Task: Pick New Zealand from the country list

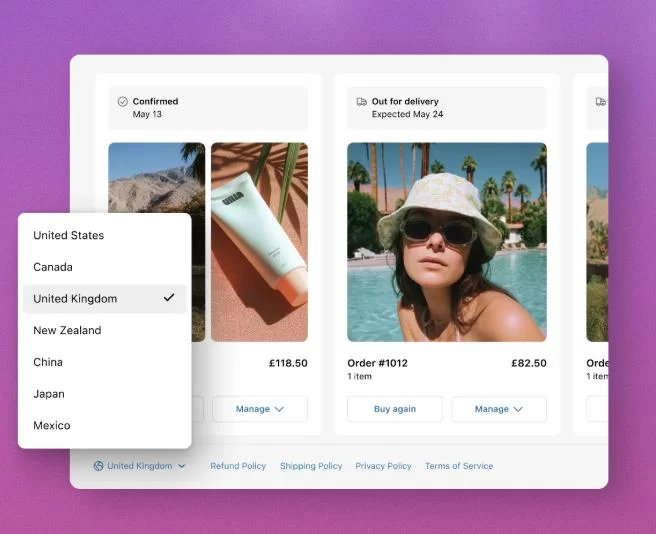Action: 67,330
